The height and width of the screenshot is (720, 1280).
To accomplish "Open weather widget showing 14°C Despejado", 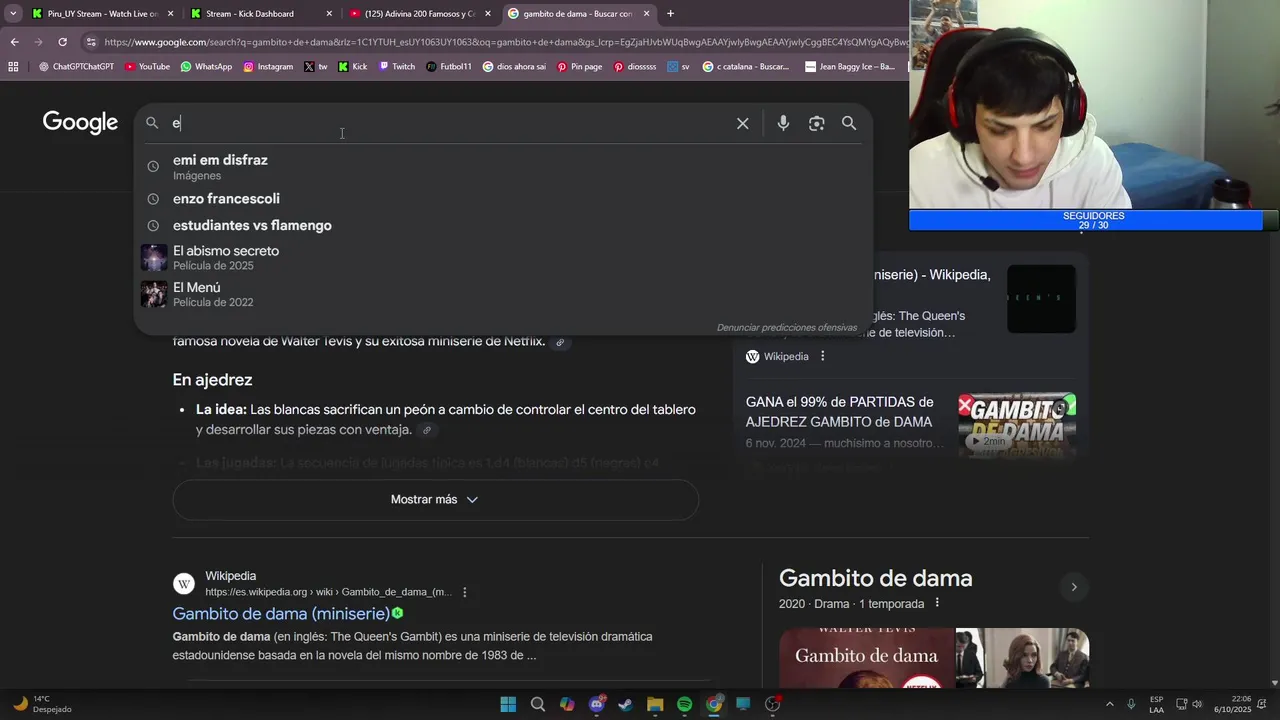I will click(43, 704).
